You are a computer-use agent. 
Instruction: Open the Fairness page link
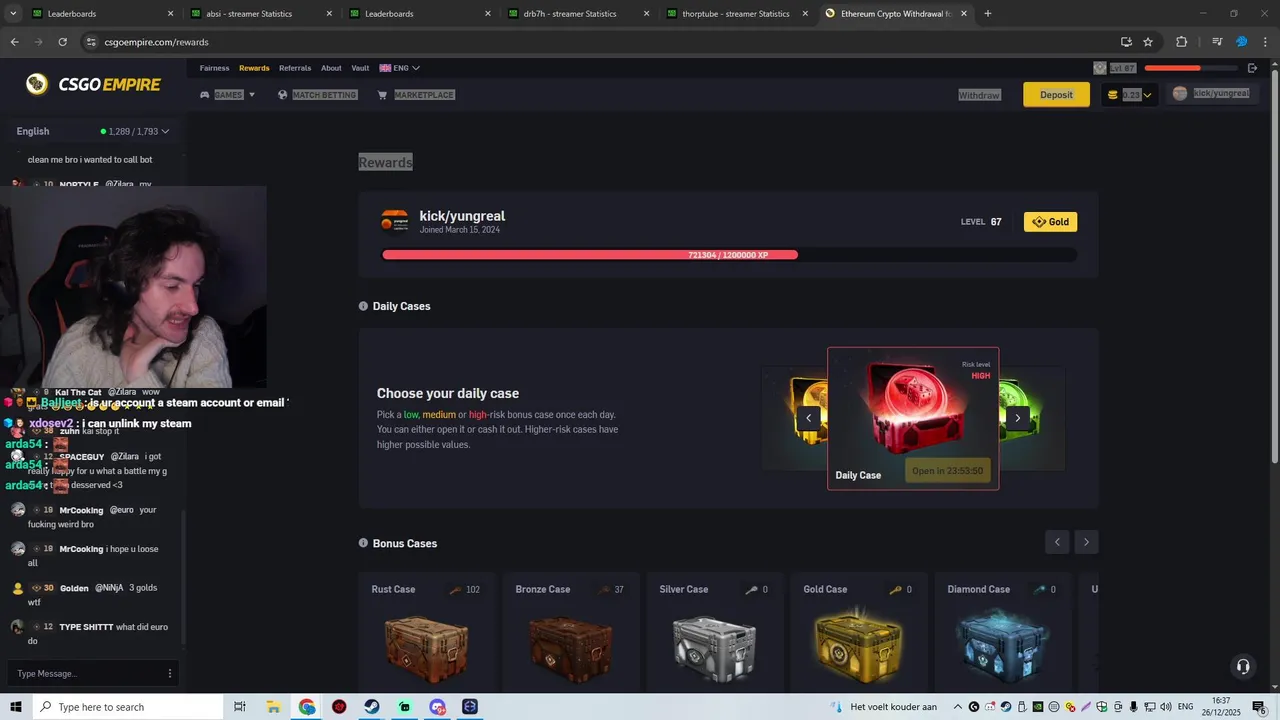point(214,68)
